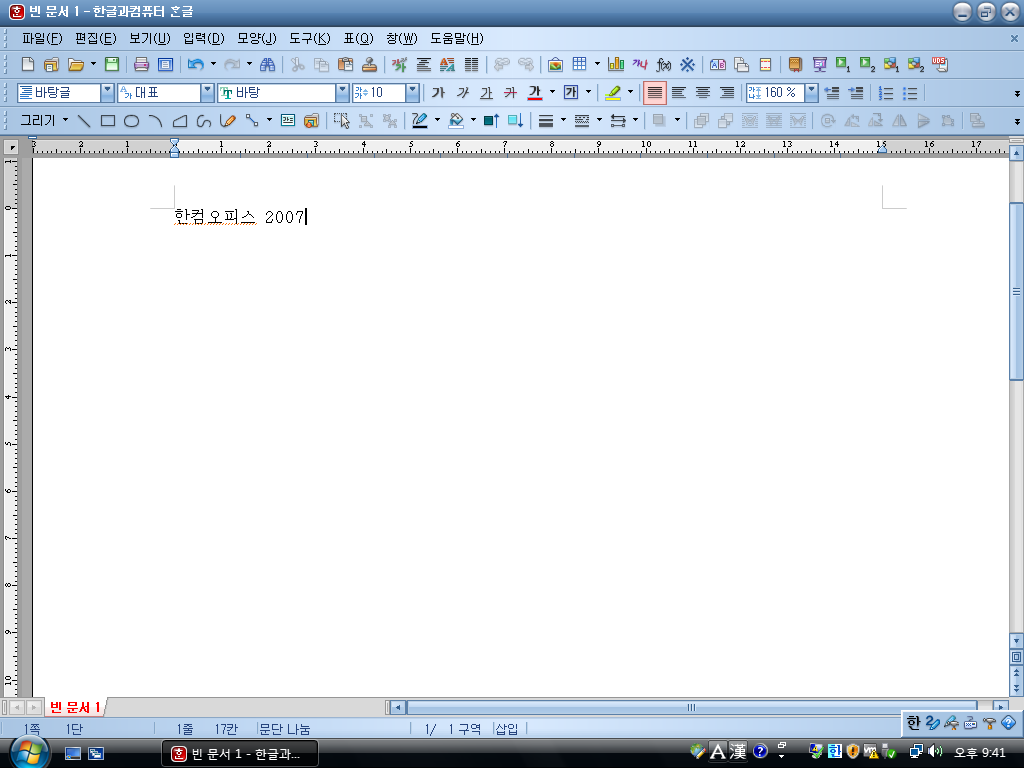This screenshot has width=1024, height=768.
Task: Open the 모양(J) menu
Action: [256, 39]
